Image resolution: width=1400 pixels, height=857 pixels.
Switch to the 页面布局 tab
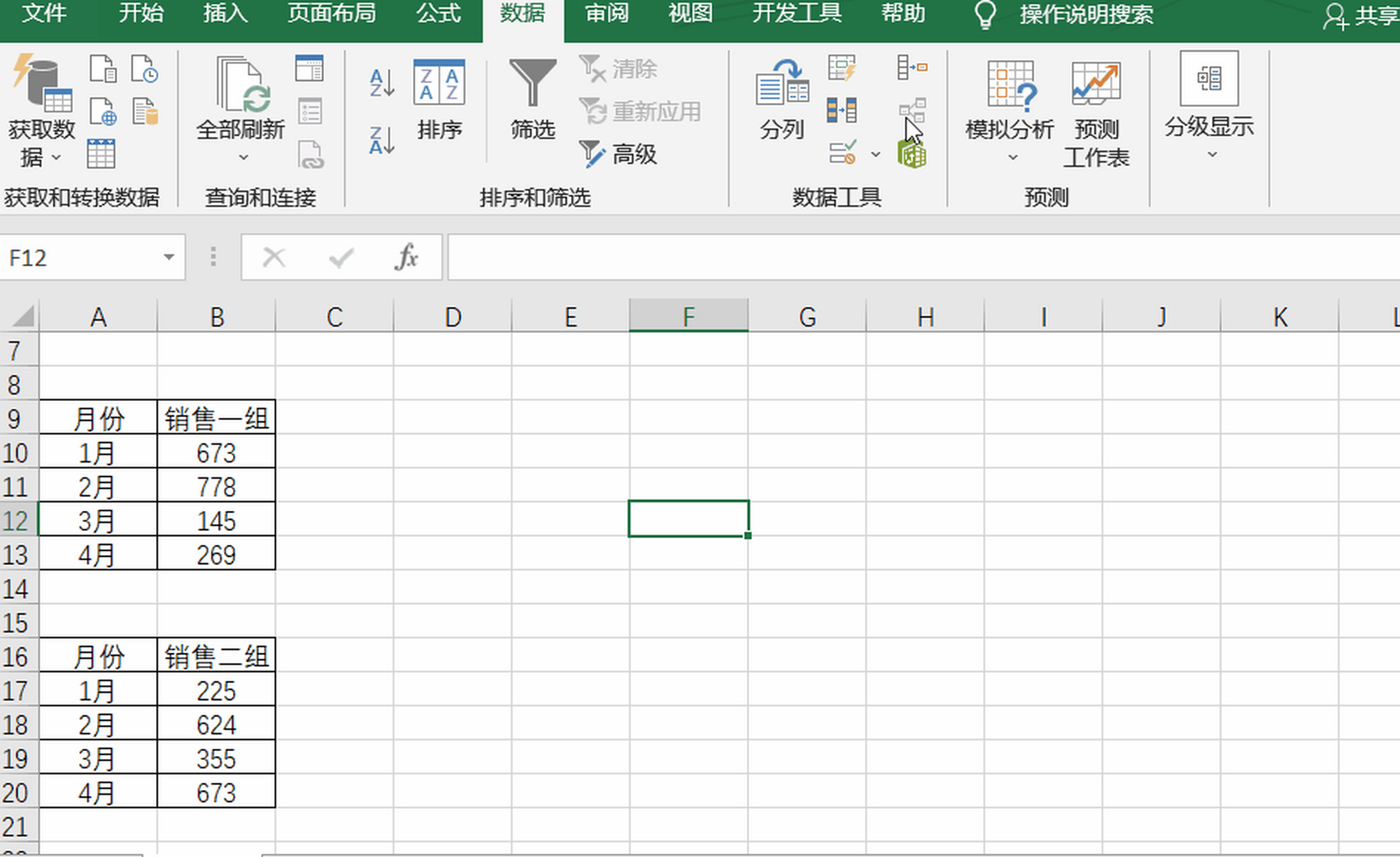point(332,13)
